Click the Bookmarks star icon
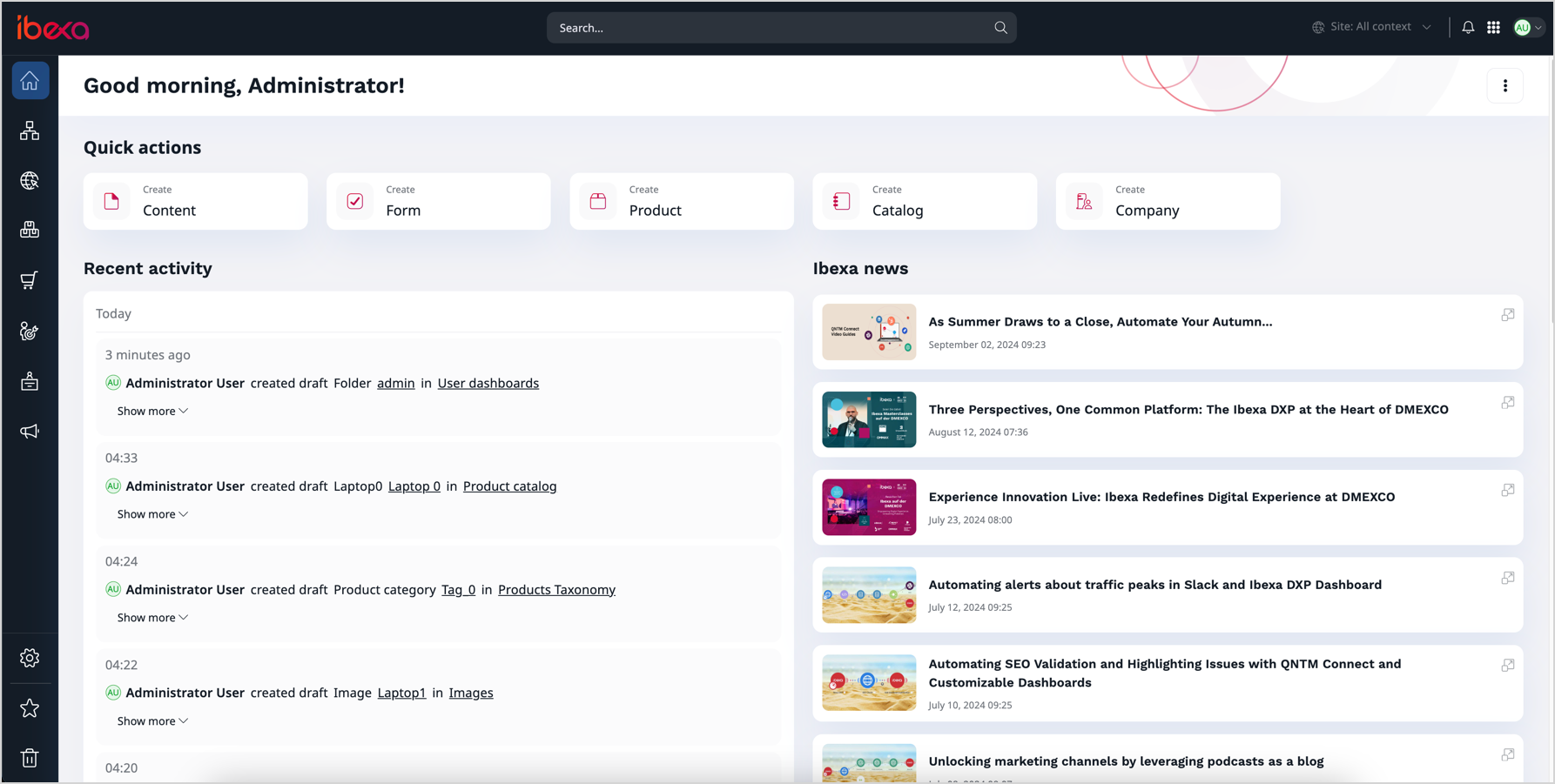The width and height of the screenshot is (1555, 784). point(30,708)
